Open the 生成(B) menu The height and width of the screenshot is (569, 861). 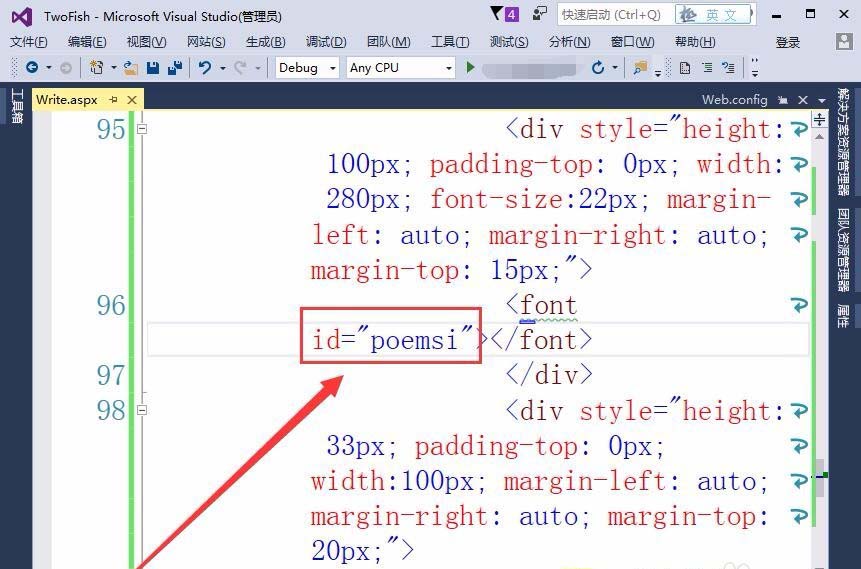point(266,42)
